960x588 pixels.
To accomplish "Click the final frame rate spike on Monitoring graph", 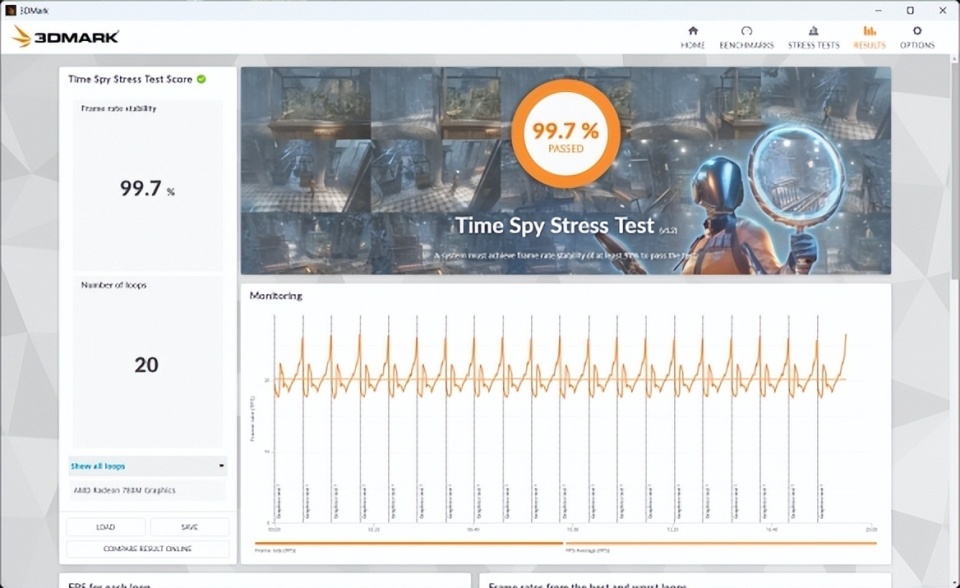I will click(845, 338).
